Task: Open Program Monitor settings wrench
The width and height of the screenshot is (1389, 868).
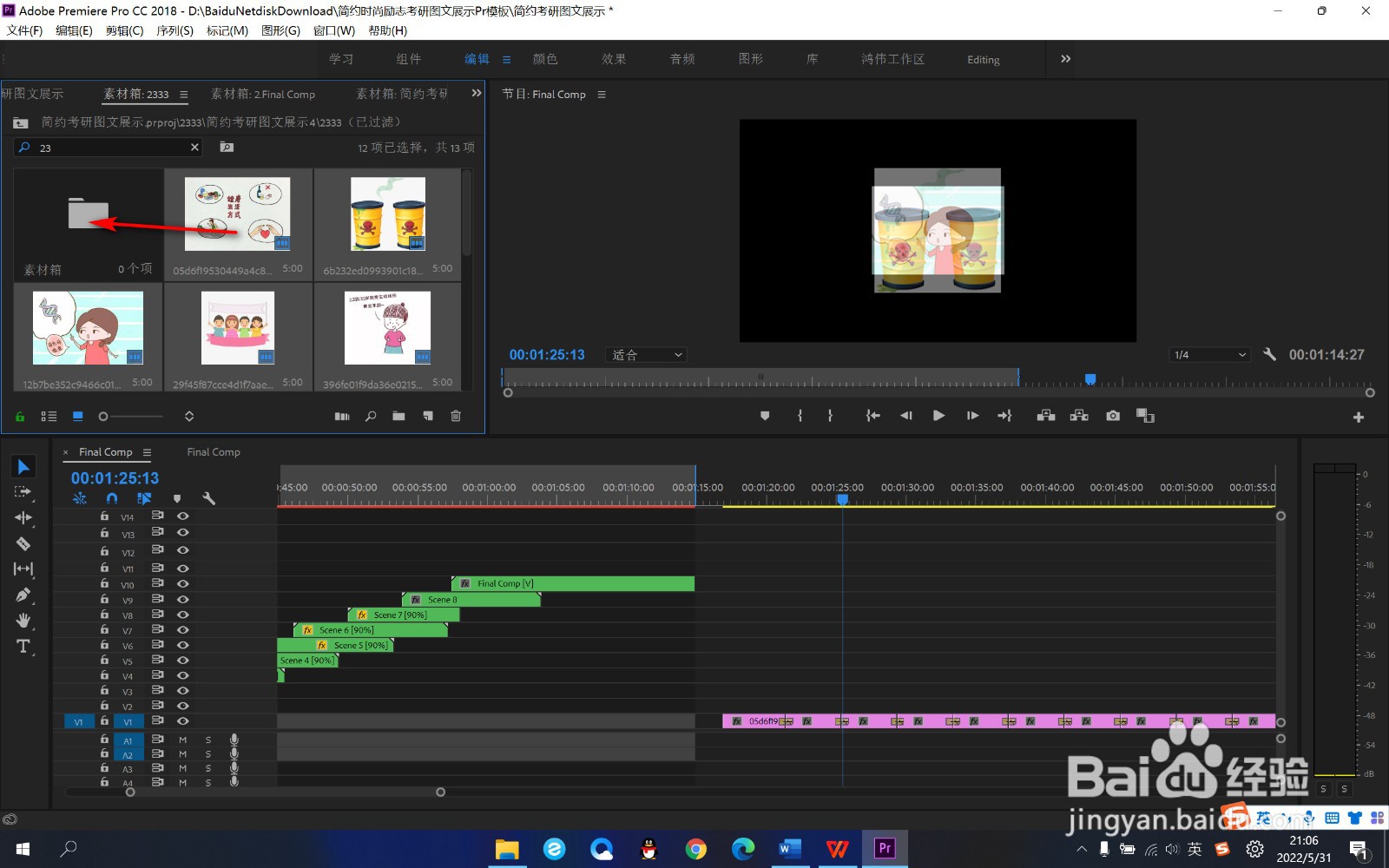Action: click(x=1269, y=354)
